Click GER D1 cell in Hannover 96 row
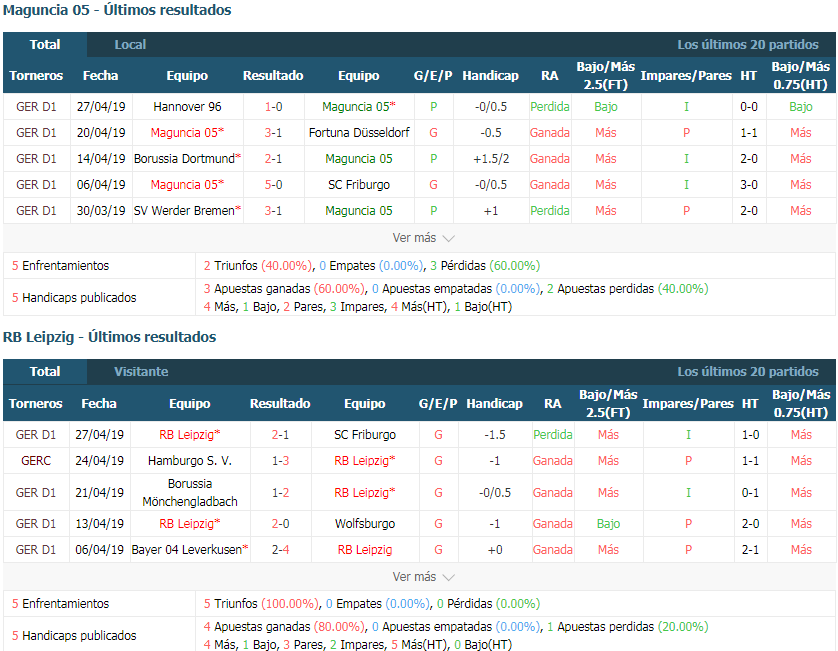838x651 pixels. click(x=36, y=107)
